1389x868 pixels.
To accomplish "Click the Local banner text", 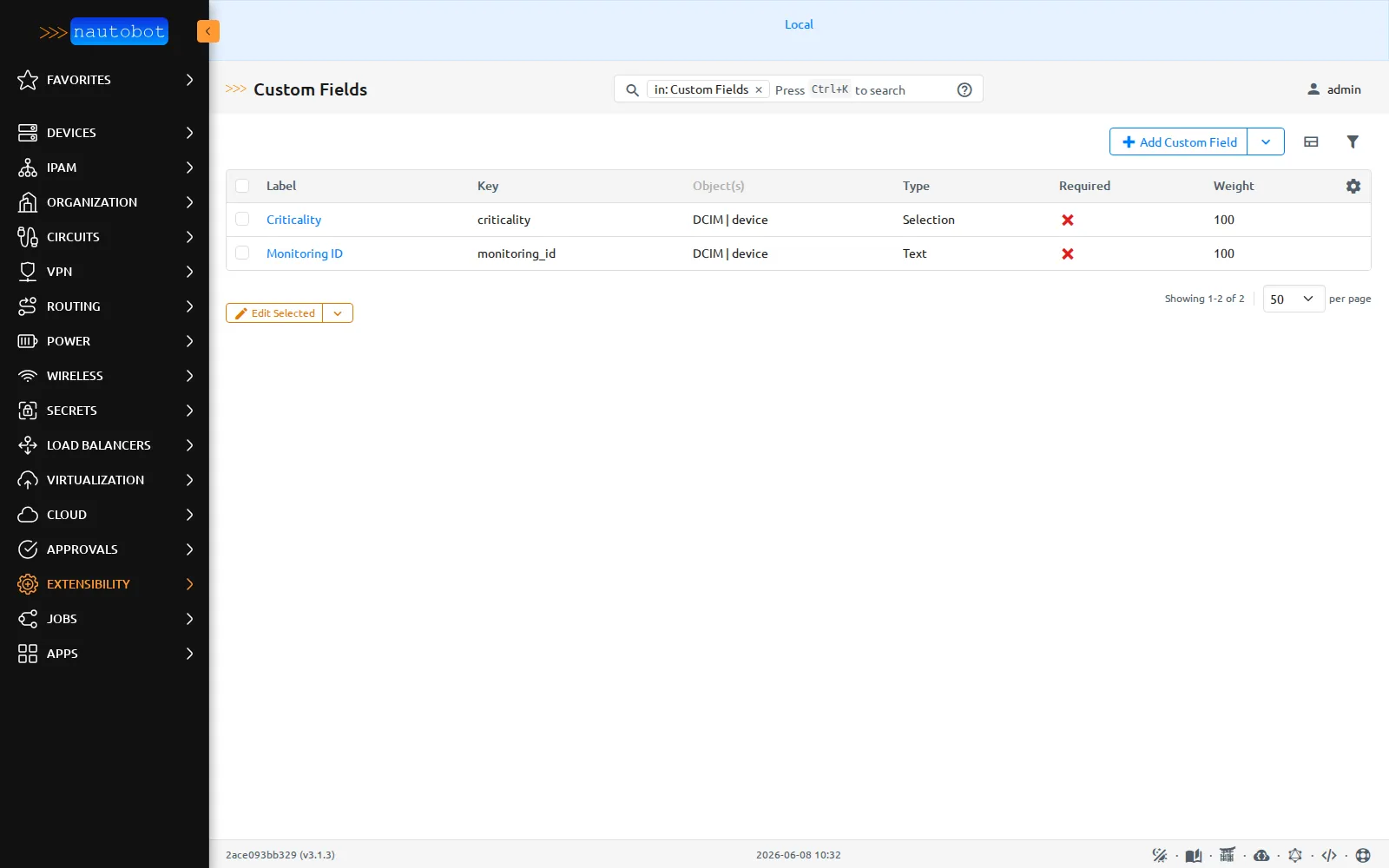I will (799, 24).
